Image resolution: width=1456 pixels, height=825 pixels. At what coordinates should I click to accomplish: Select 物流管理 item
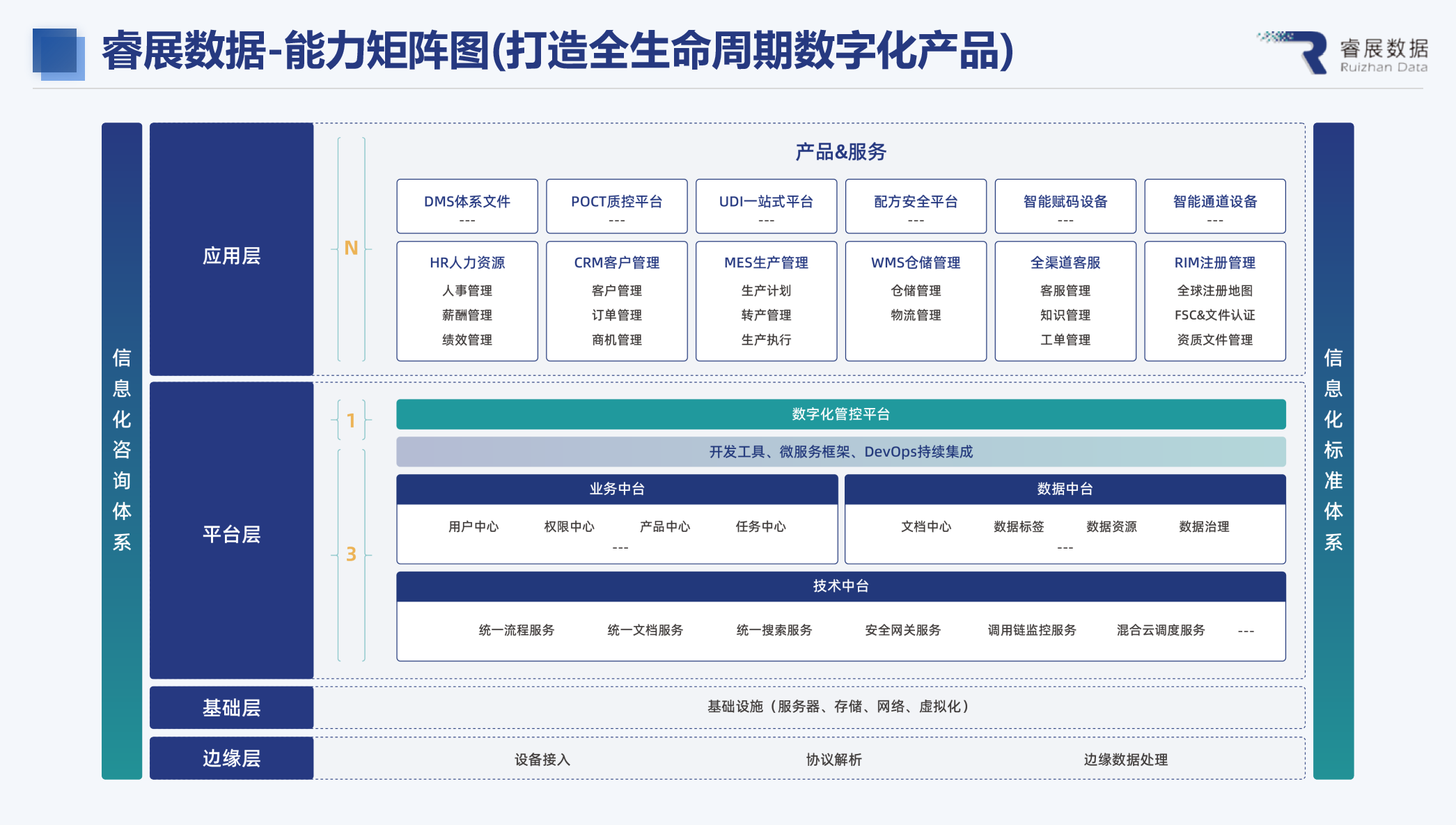(916, 315)
